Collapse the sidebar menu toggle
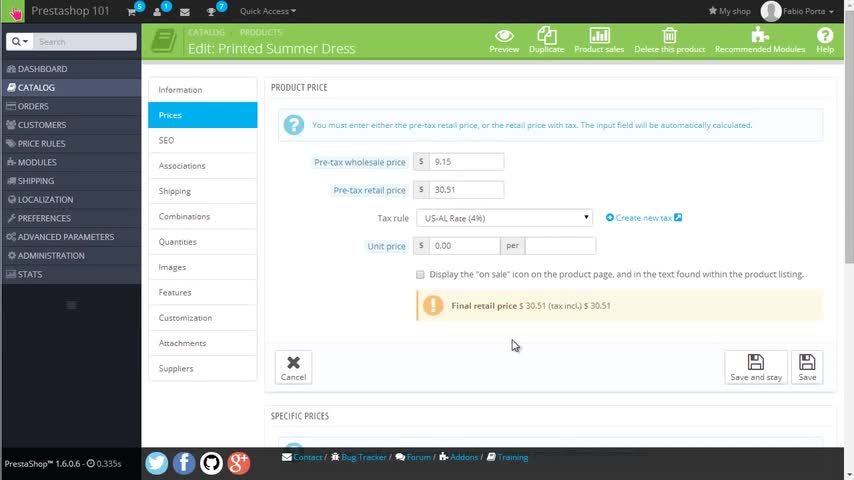This screenshot has width=854, height=480. (x=71, y=305)
